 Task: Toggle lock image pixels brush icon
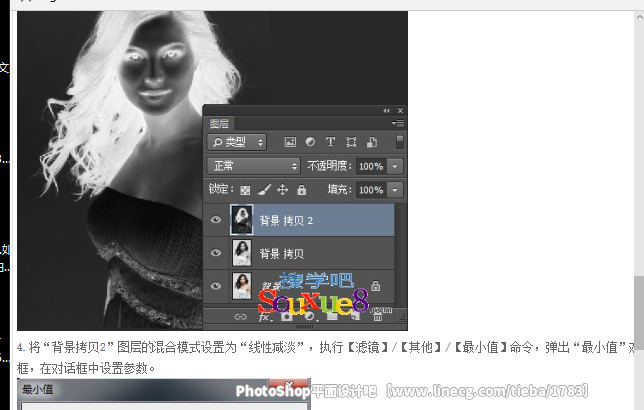click(264, 189)
